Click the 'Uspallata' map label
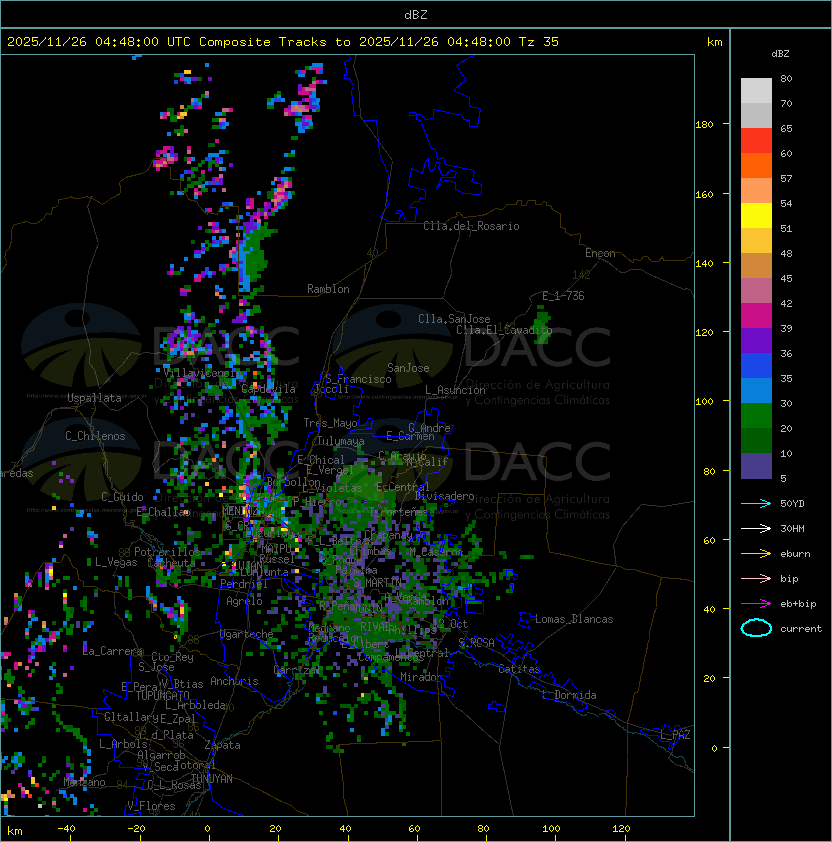Viewport: 832px width, 842px height. tap(94, 398)
